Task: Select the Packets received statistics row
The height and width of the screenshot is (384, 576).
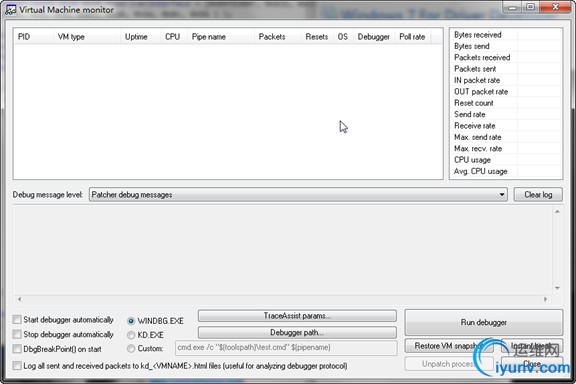Action: click(x=506, y=57)
